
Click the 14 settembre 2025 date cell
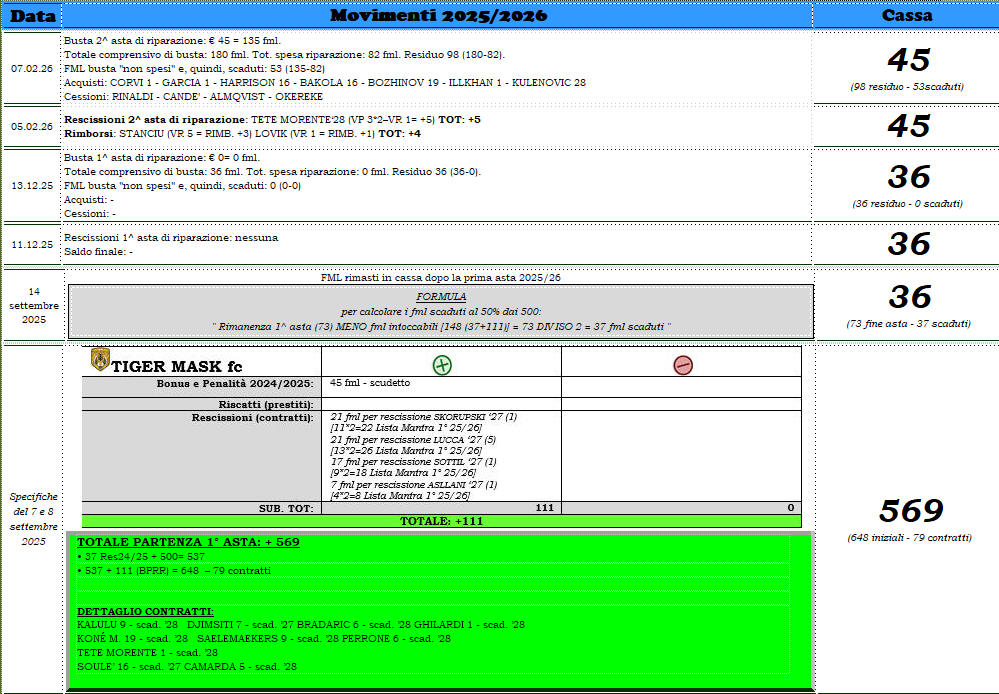click(x=32, y=305)
